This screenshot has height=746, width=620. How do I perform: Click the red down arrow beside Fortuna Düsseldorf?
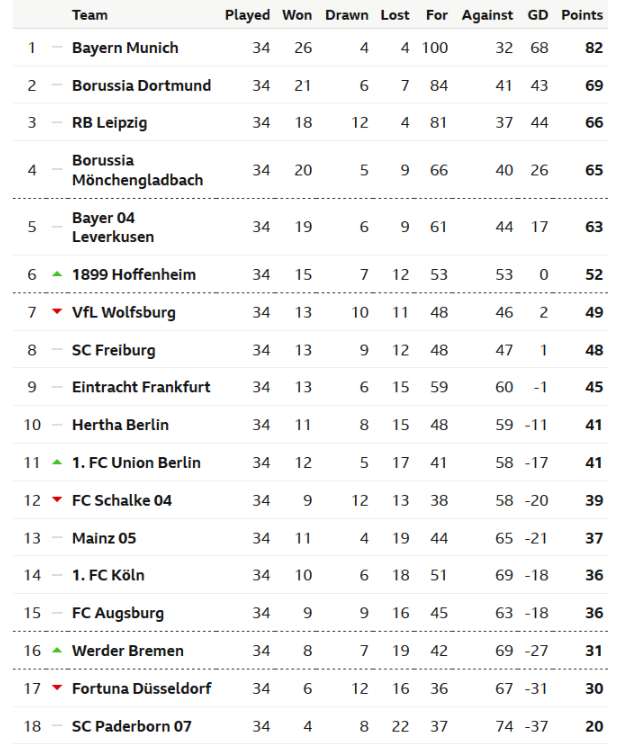[x=57, y=688]
